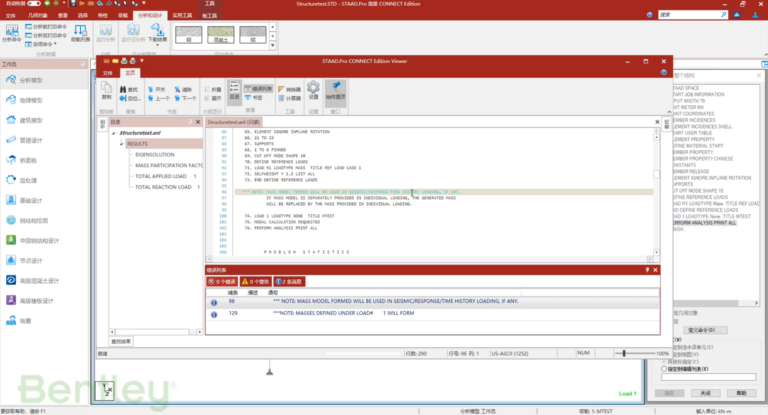The height and width of the screenshot is (415, 768).
Task: Click the edit list input field
Action: tap(708, 377)
